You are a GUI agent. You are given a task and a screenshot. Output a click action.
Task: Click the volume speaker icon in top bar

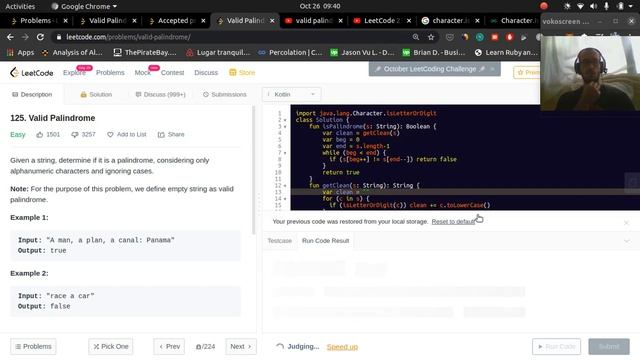tap(593, 6)
